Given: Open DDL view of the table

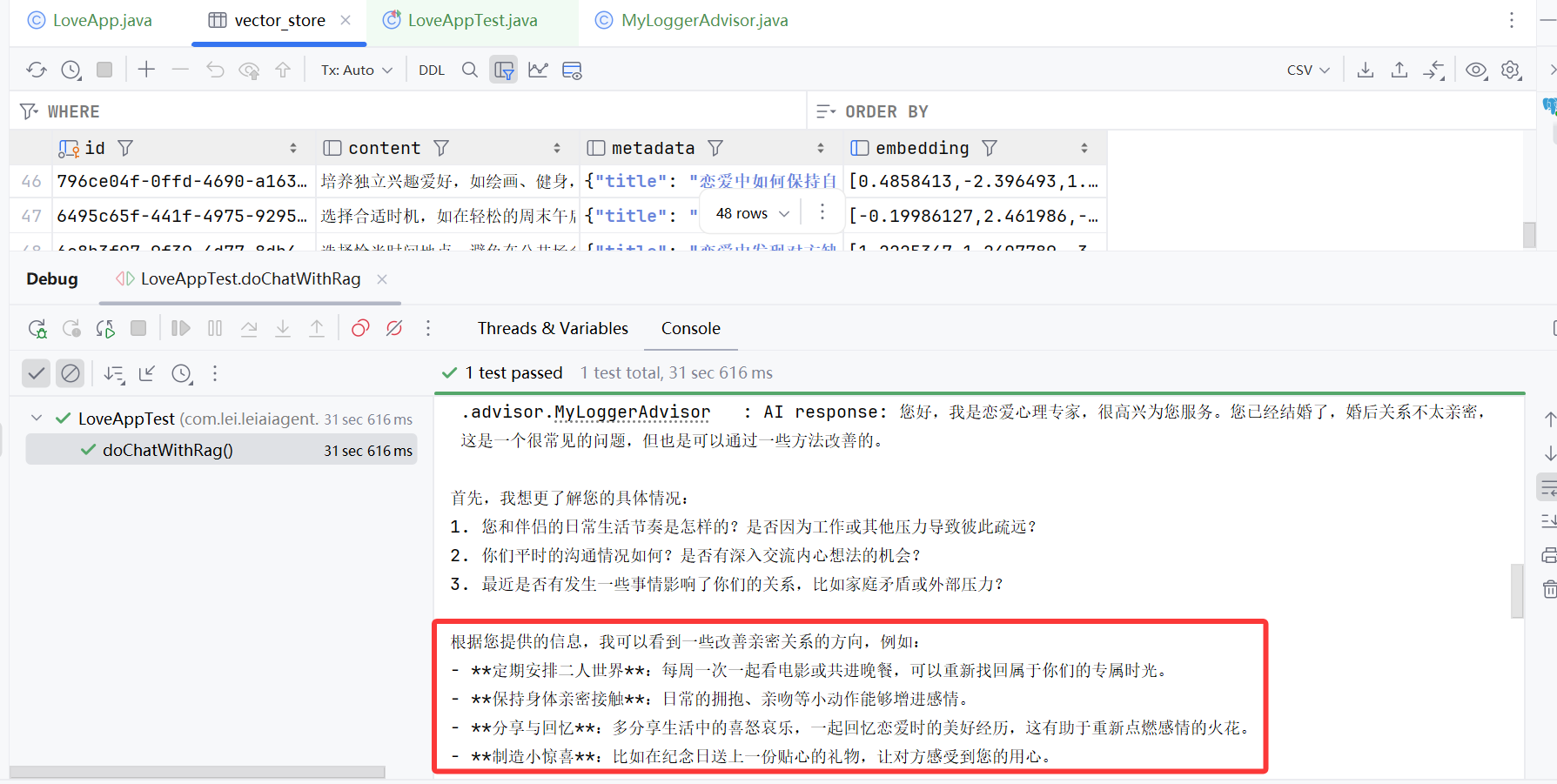Looking at the screenshot, I should (432, 70).
